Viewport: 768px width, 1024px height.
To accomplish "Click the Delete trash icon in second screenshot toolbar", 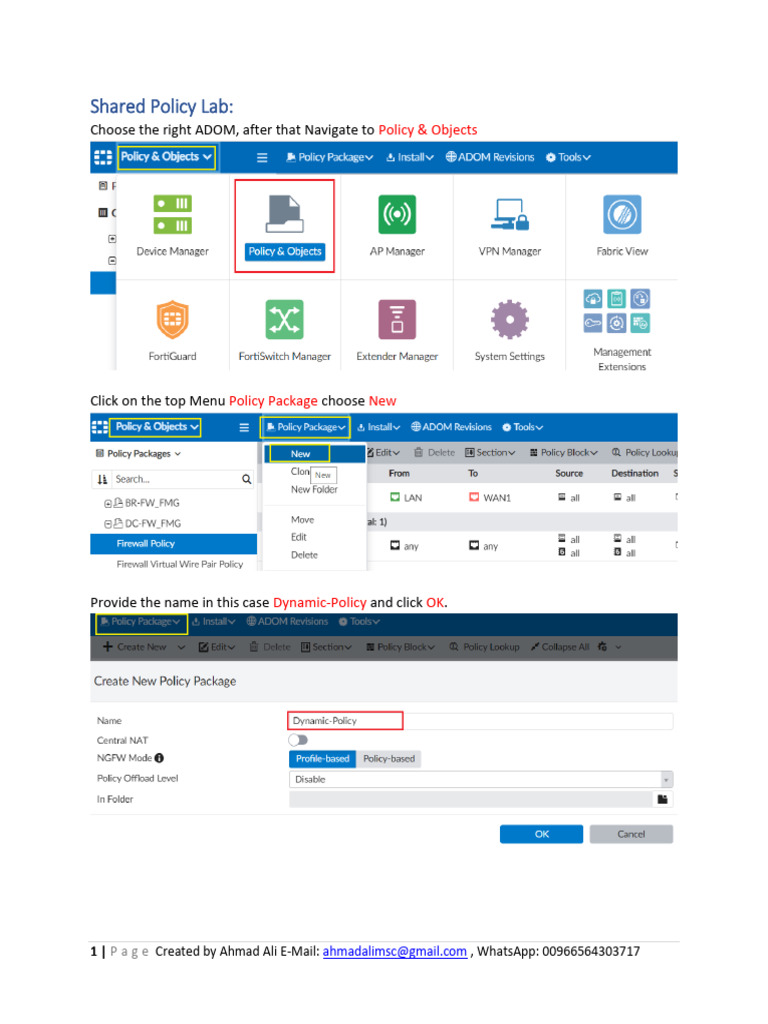I will pos(419,453).
